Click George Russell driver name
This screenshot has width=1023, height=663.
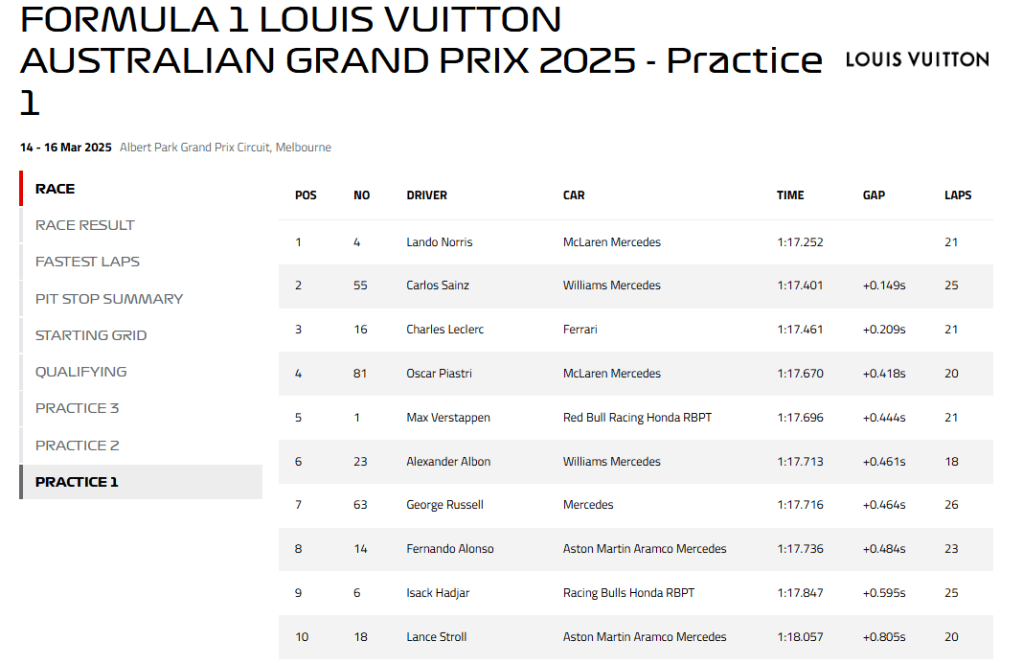pyautogui.click(x=444, y=506)
